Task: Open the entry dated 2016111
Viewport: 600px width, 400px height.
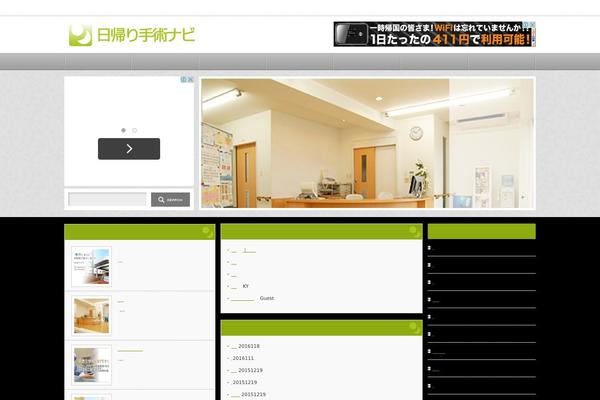Action: [243, 358]
